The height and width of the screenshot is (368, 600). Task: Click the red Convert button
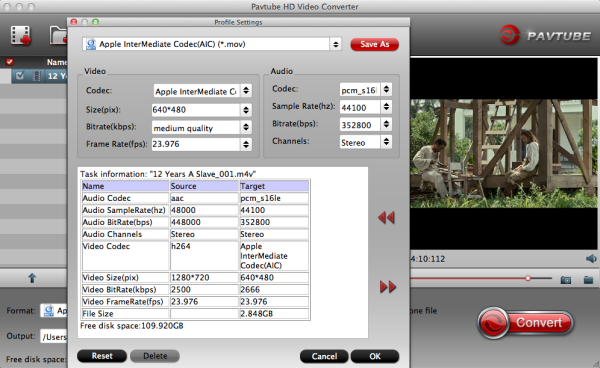(525, 323)
